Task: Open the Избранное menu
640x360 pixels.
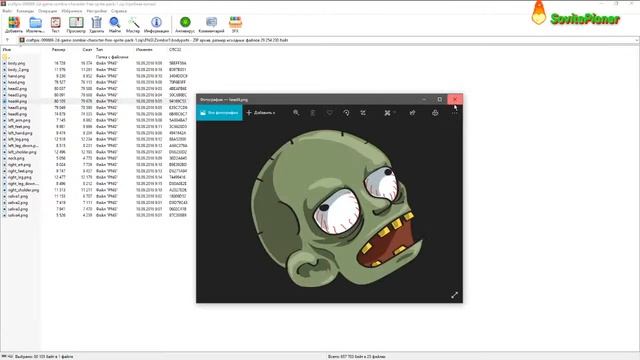Action: (x=71, y=11)
